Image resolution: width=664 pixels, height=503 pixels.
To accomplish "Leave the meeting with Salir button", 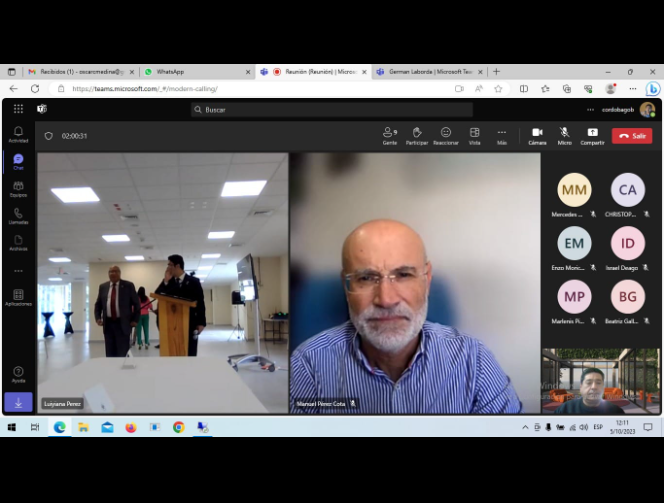I will pyautogui.click(x=632, y=135).
